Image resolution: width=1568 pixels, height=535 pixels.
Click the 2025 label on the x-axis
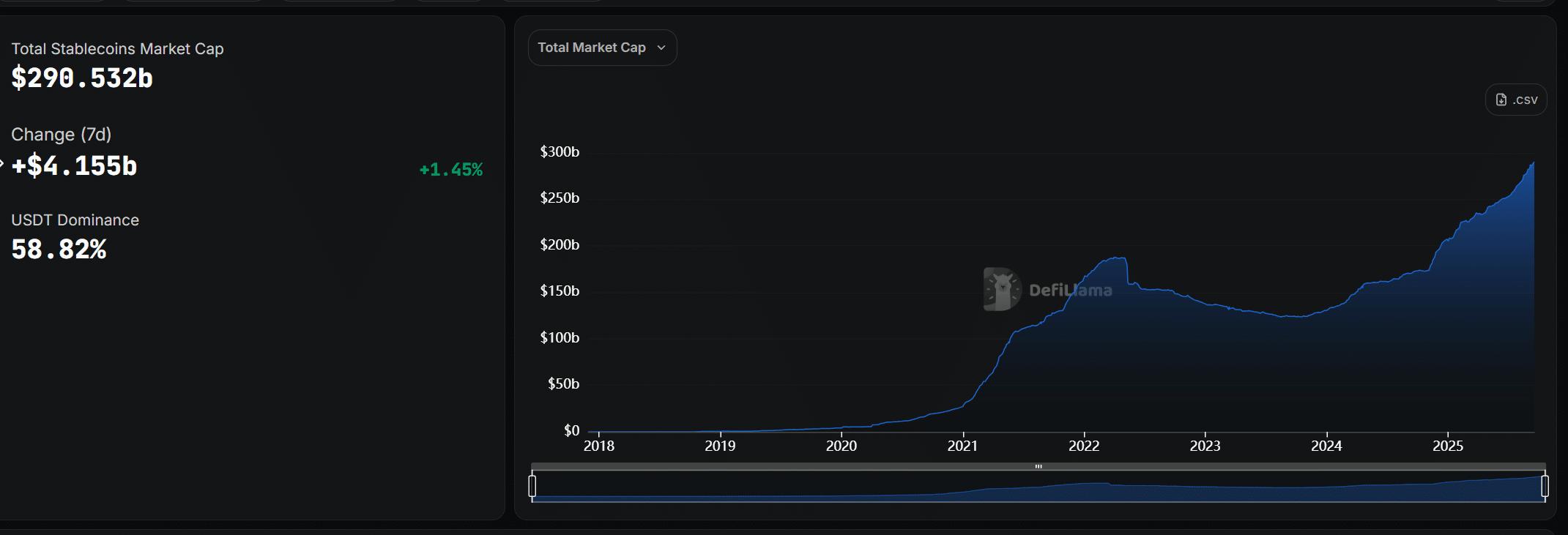point(1448,446)
